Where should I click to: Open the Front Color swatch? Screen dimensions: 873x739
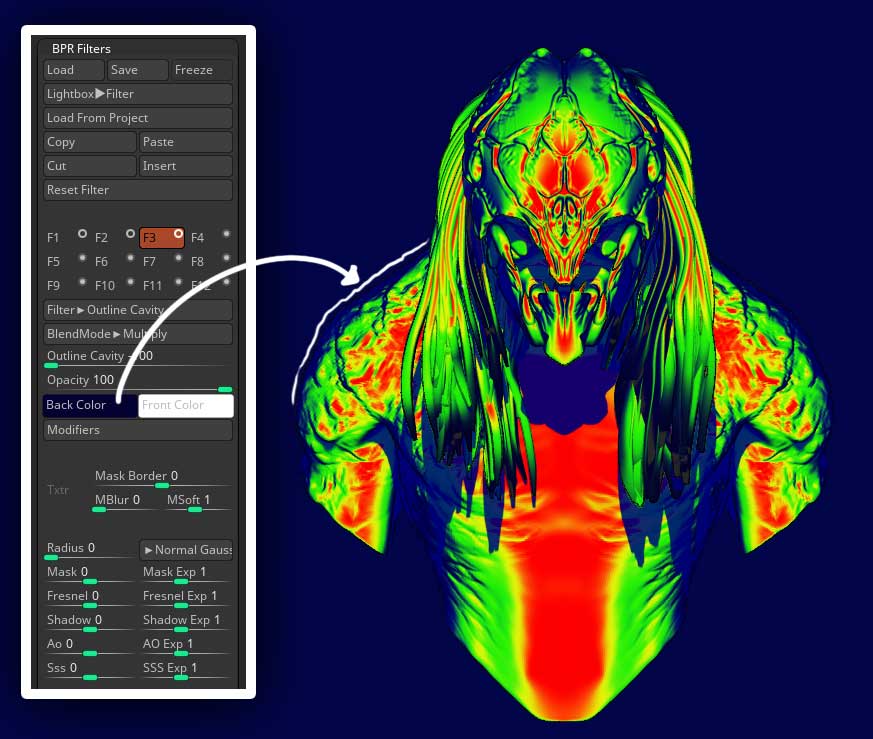(186, 405)
